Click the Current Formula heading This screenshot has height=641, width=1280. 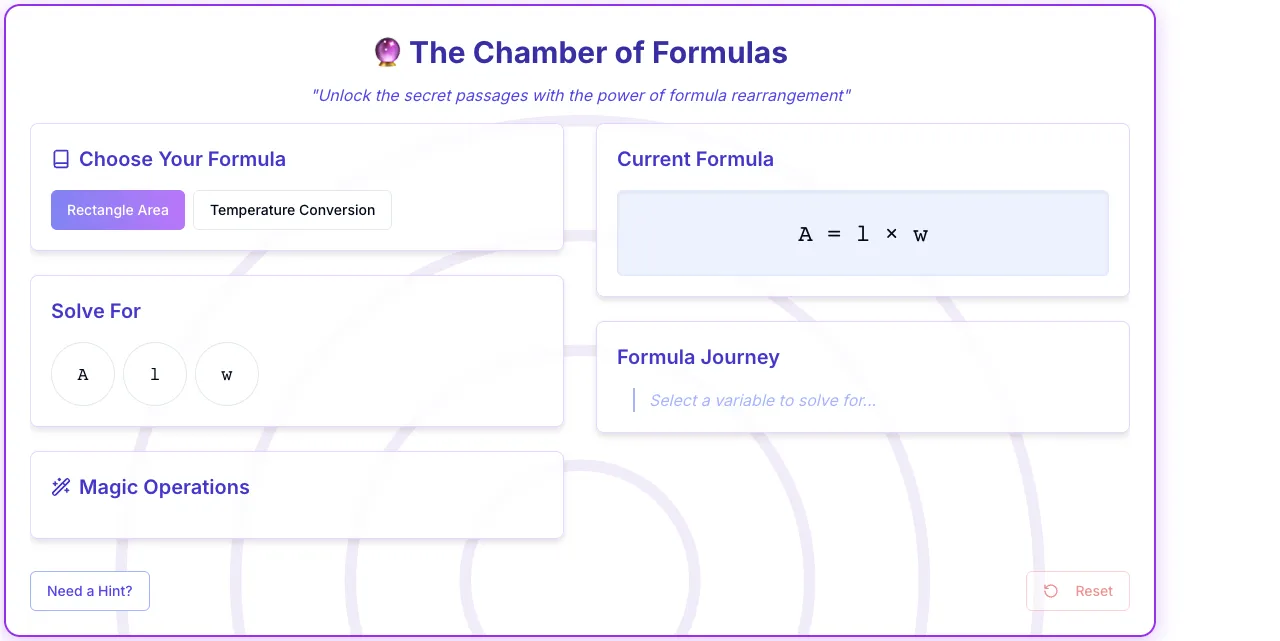point(695,159)
